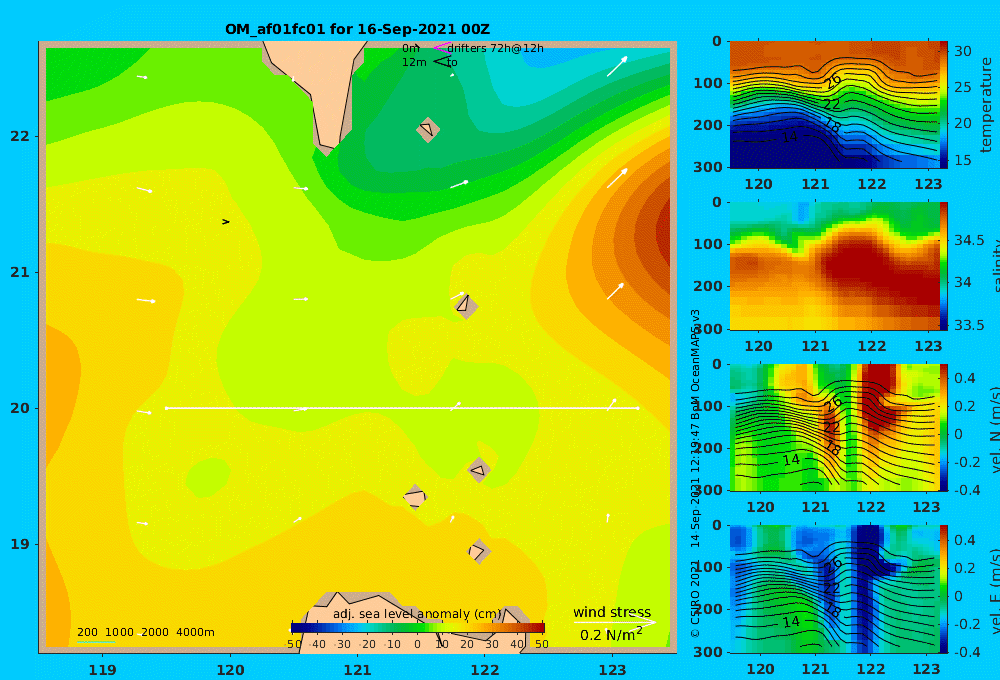The width and height of the screenshot is (1000, 680).
Task: Open the temperature section panel
Action: [x=834, y=105]
